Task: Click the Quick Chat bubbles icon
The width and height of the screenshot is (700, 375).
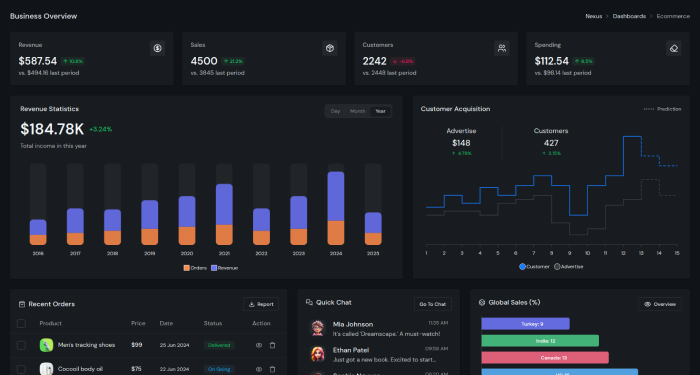Action: click(309, 303)
